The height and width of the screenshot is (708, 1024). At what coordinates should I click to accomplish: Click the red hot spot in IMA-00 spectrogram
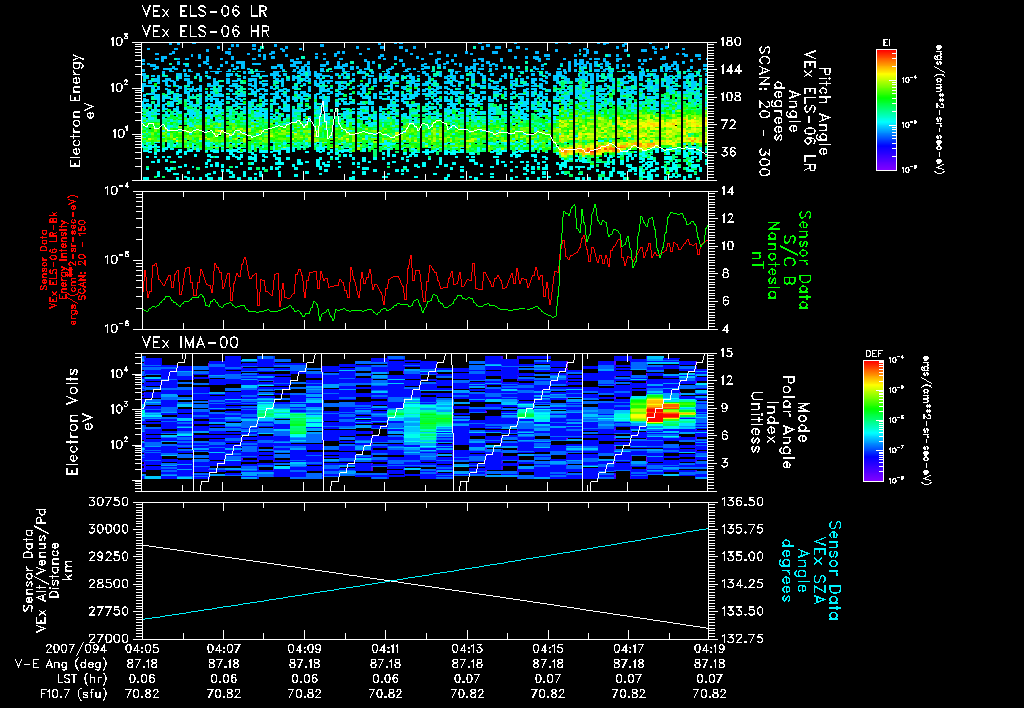click(x=662, y=413)
